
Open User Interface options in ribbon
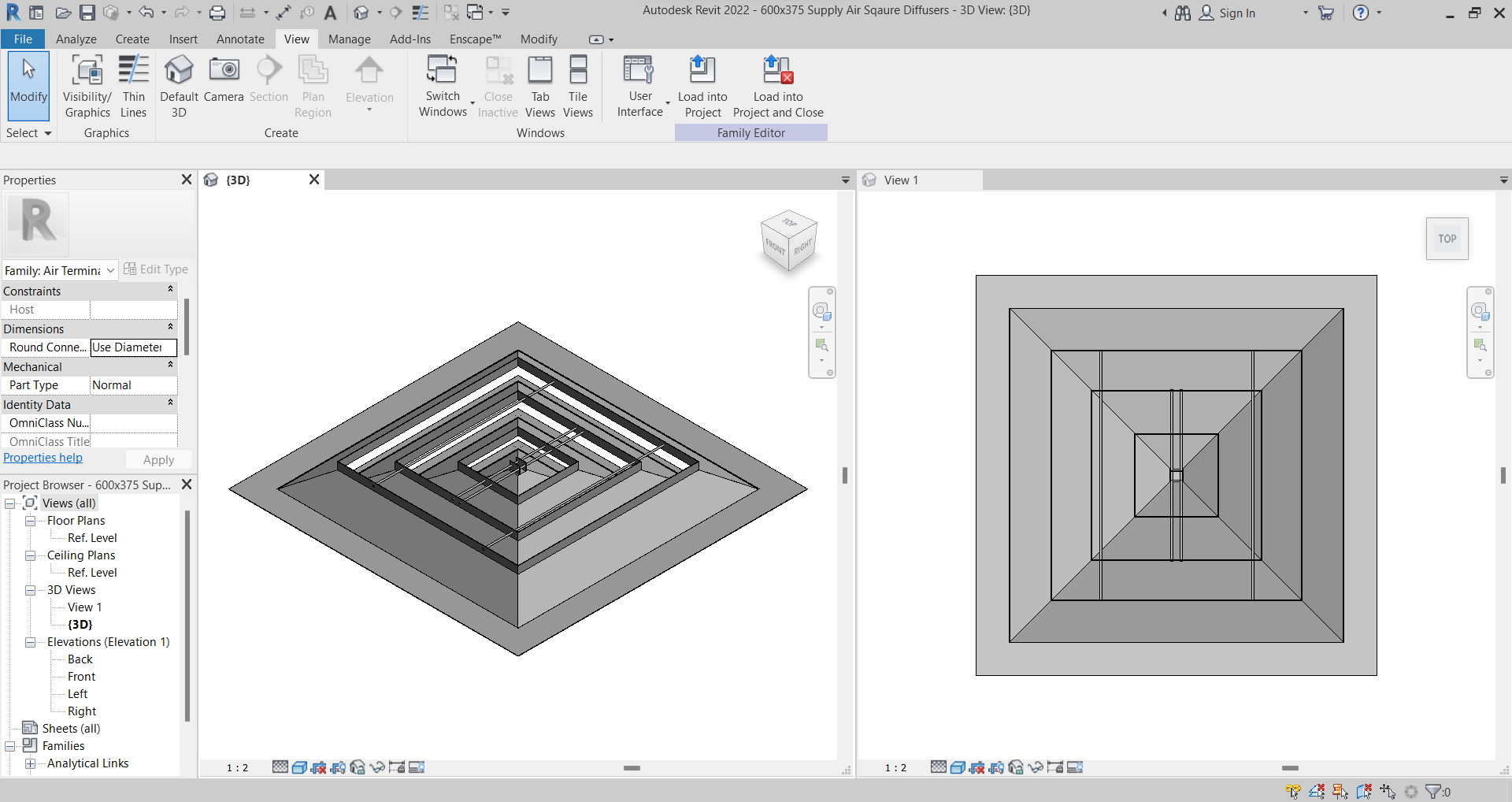tap(640, 87)
